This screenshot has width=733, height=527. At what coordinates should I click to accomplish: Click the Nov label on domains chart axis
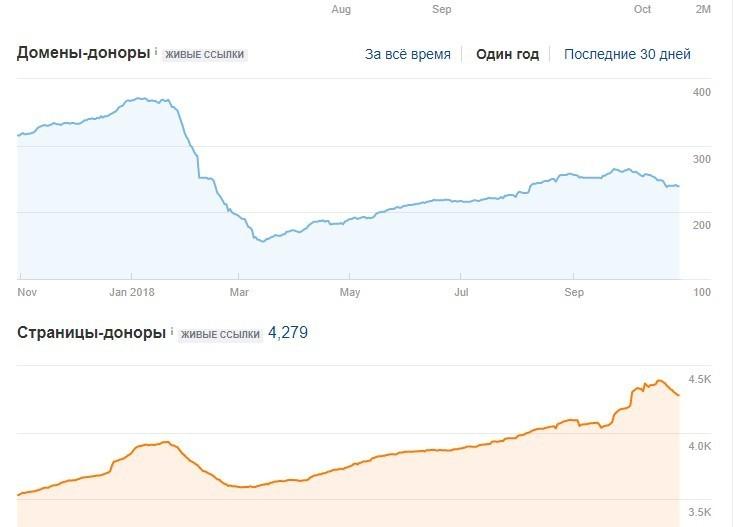click(27, 293)
